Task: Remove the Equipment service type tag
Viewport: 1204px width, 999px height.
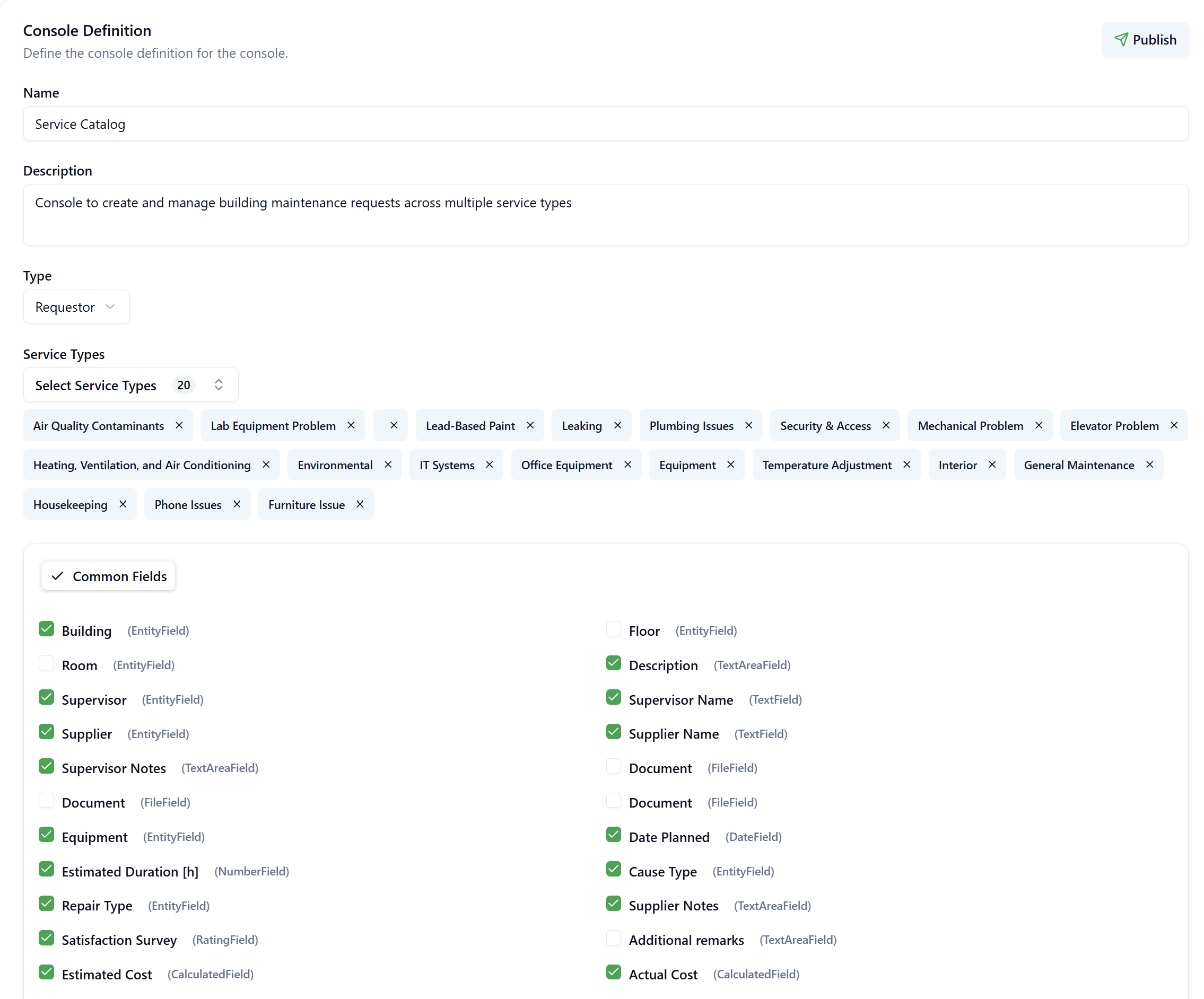Action: [x=731, y=465]
